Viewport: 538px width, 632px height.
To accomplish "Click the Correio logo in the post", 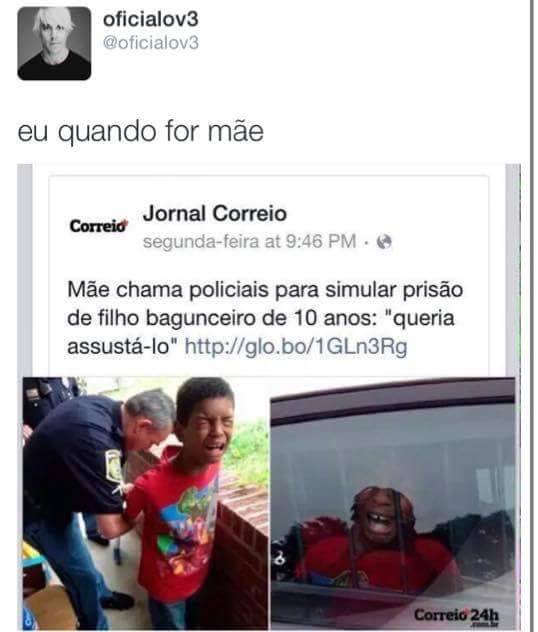I will point(98,226).
